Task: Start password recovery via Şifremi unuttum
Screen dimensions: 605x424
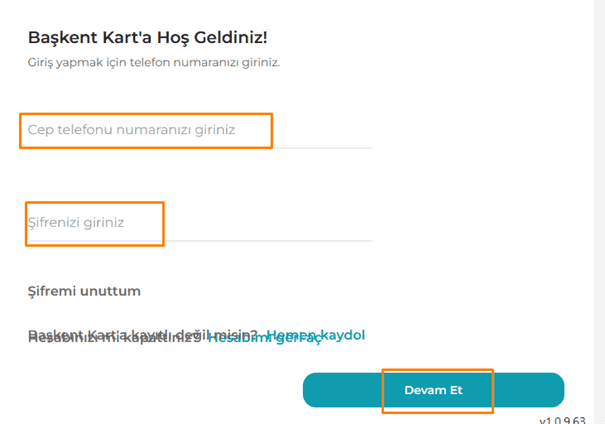Action: 84,291
